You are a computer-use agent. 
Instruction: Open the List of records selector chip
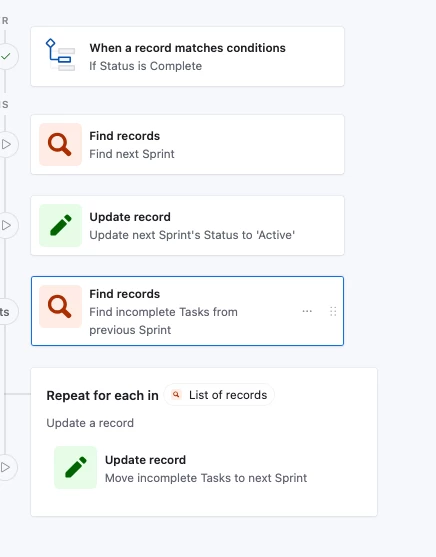click(219, 395)
